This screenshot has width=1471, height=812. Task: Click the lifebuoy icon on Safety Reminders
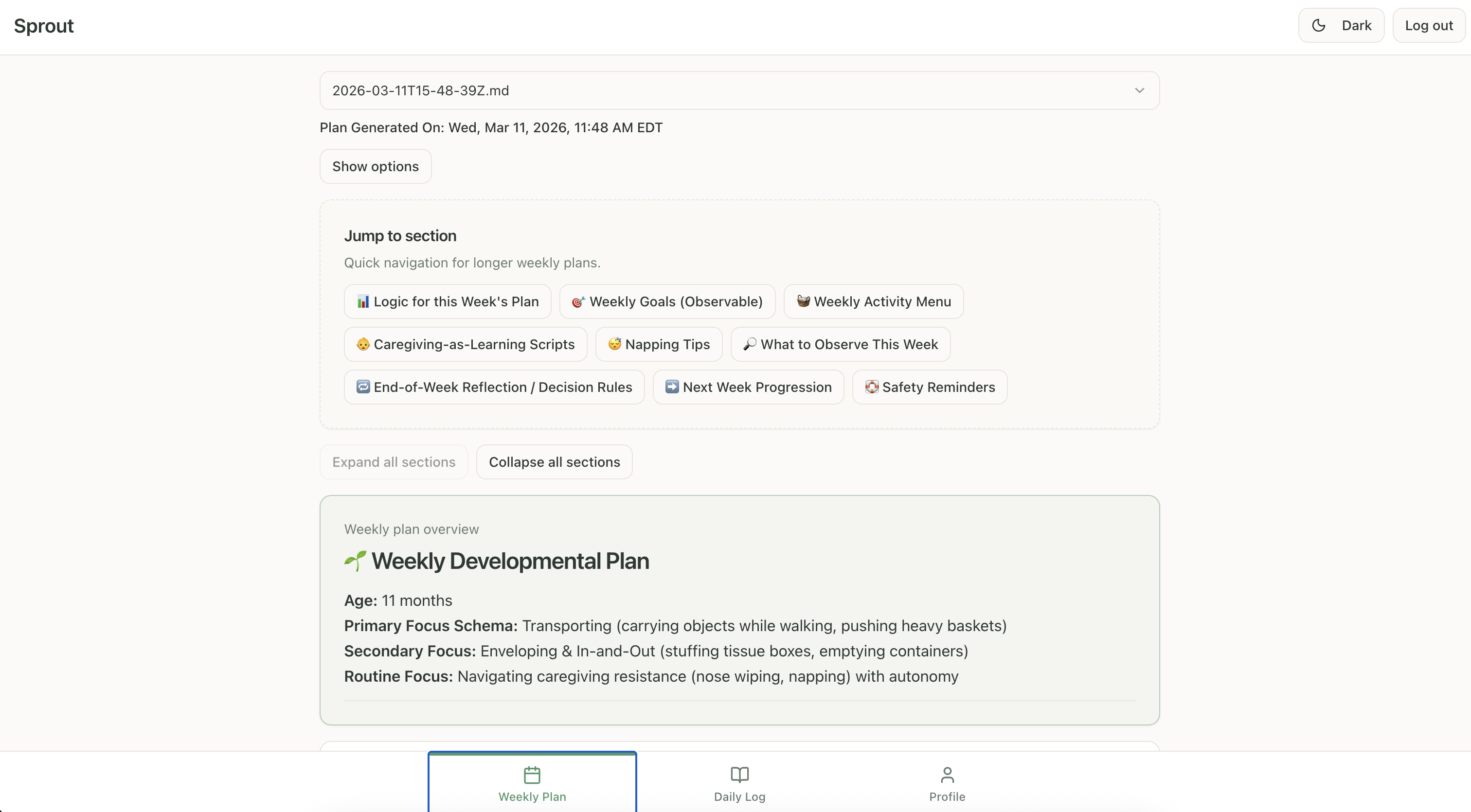[871, 387]
